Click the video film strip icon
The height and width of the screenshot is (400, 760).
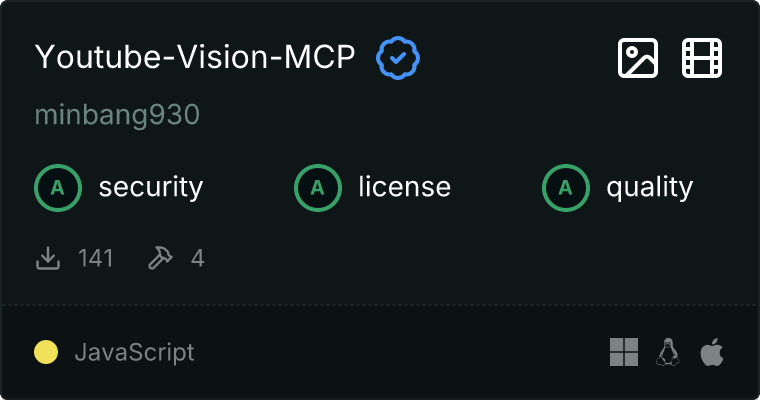click(702, 58)
